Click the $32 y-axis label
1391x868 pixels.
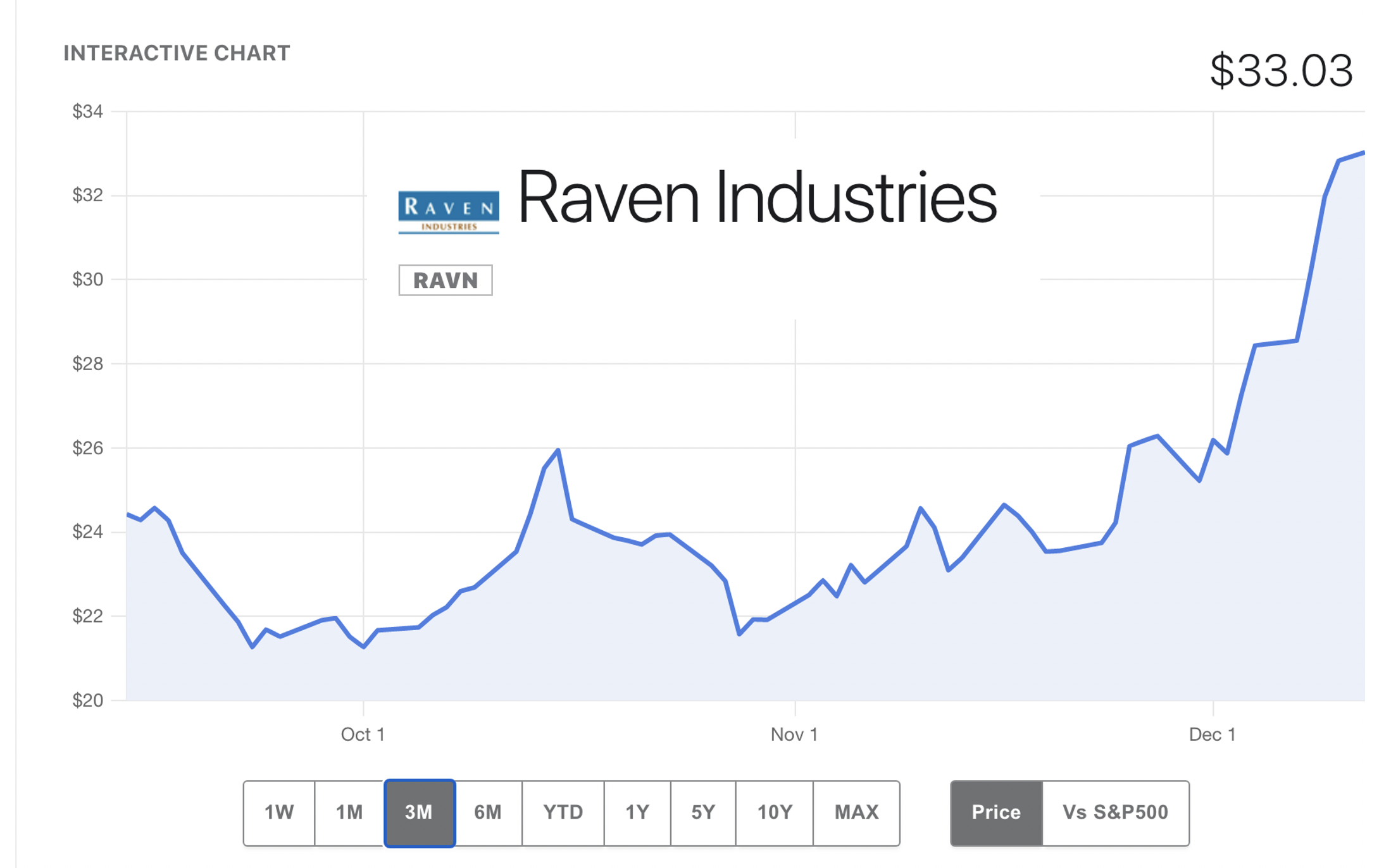tap(87, 195)
